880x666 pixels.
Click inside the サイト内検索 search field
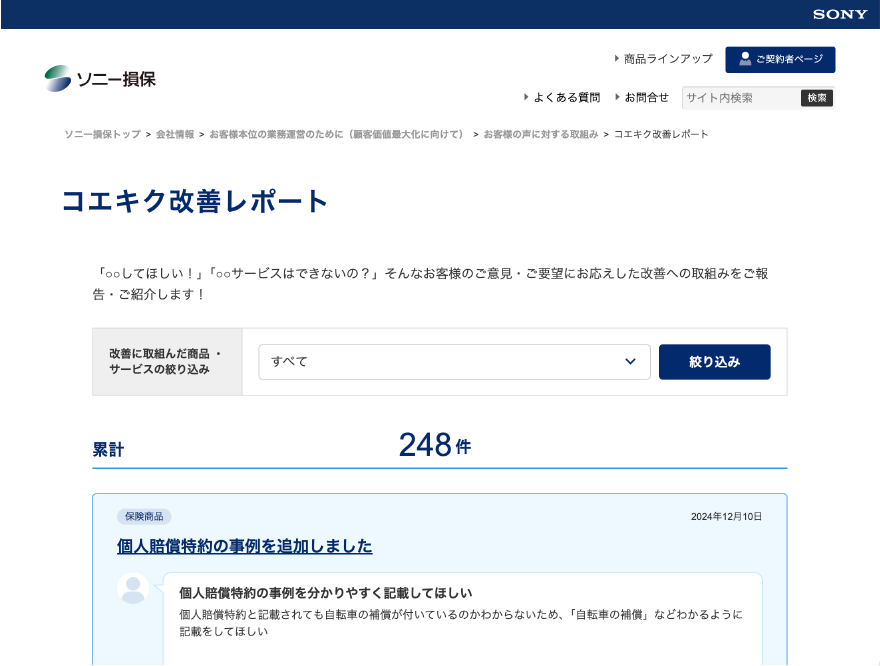coord(735,97)
